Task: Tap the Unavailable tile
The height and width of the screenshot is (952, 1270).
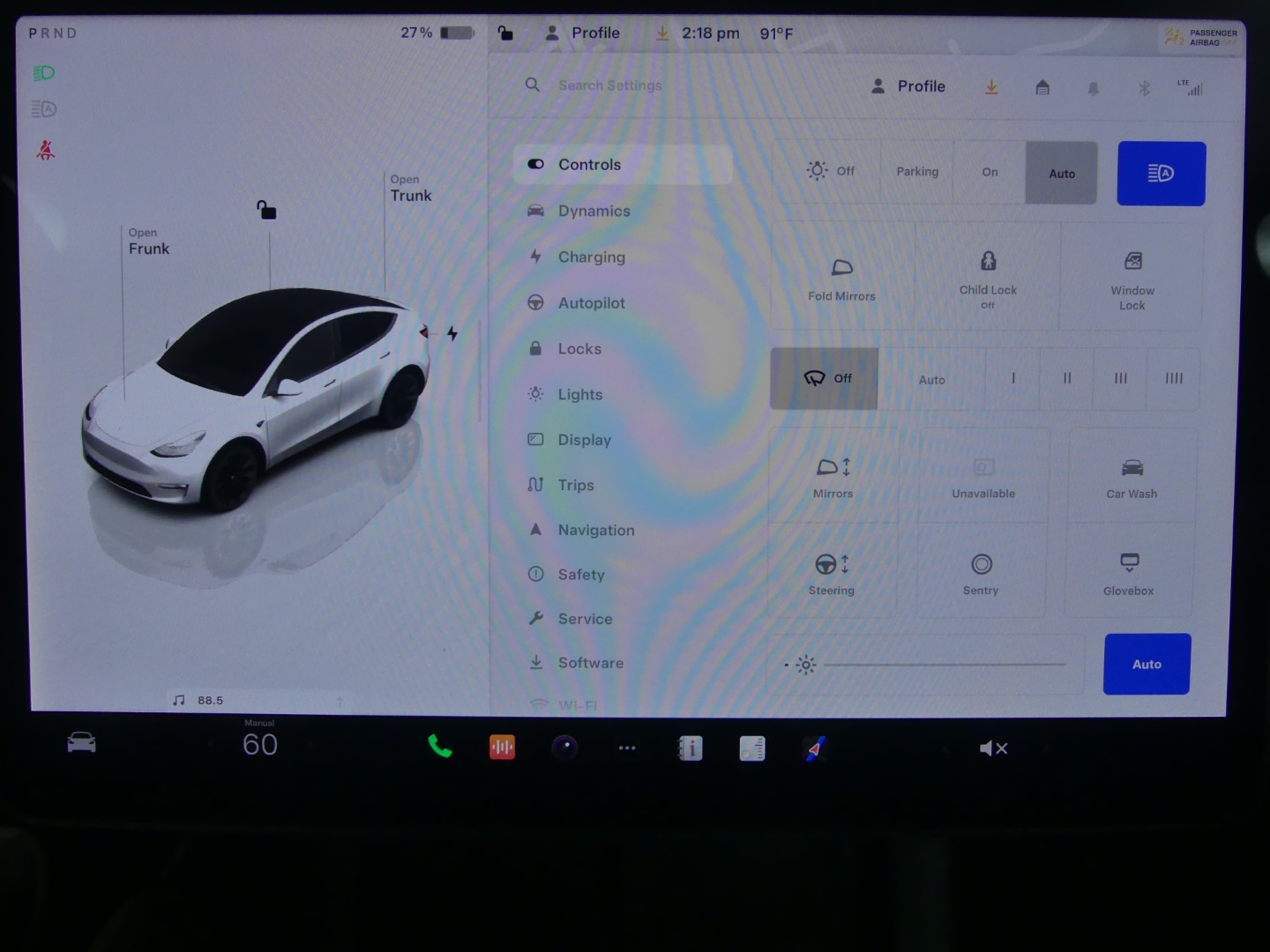Action: coord(983,477)
